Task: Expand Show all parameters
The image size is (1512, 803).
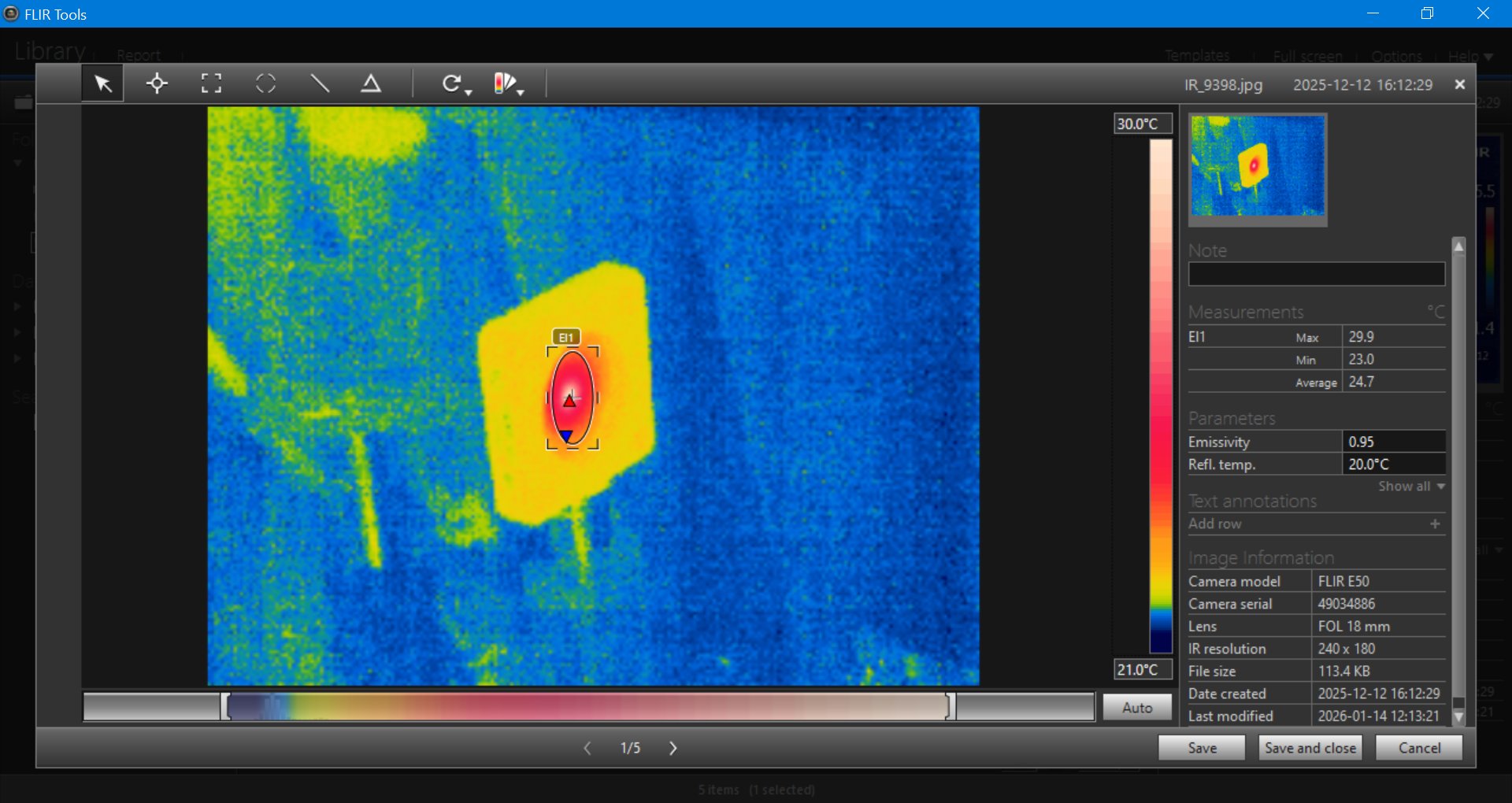Action: click(x=1410, y=487)
